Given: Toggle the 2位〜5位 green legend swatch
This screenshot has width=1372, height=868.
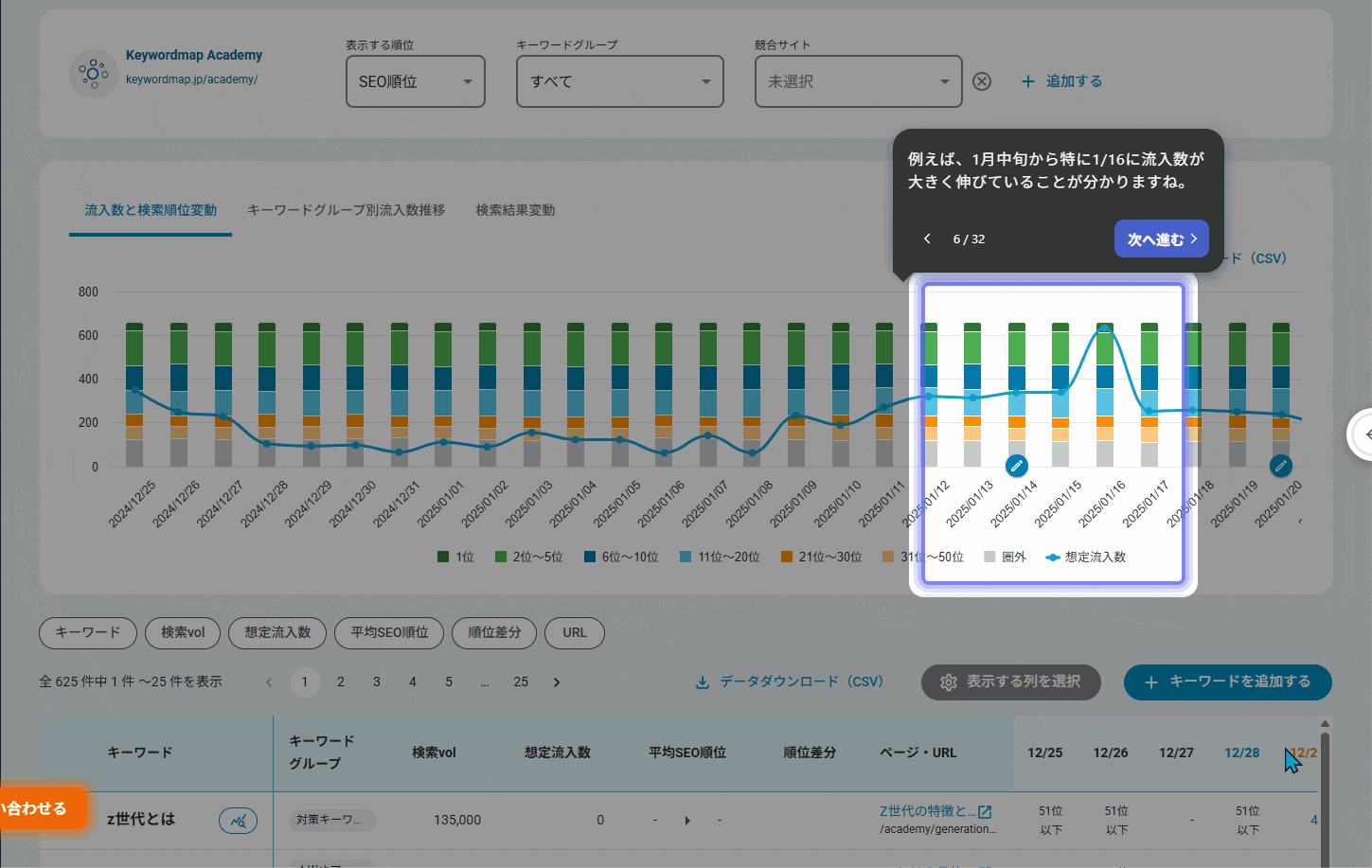Looking at the screenshot, I should coord(501,557).
